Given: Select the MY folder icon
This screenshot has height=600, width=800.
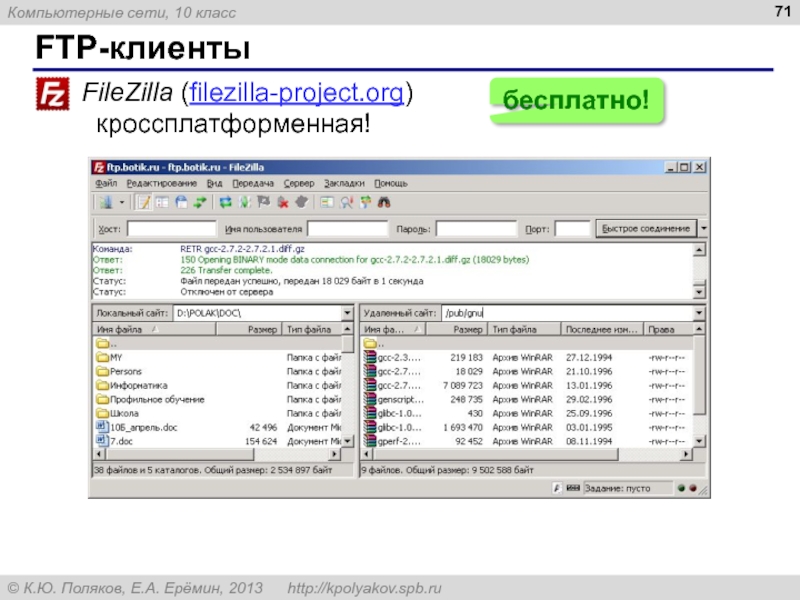Looking at the screenshot, I should [103, 357].
